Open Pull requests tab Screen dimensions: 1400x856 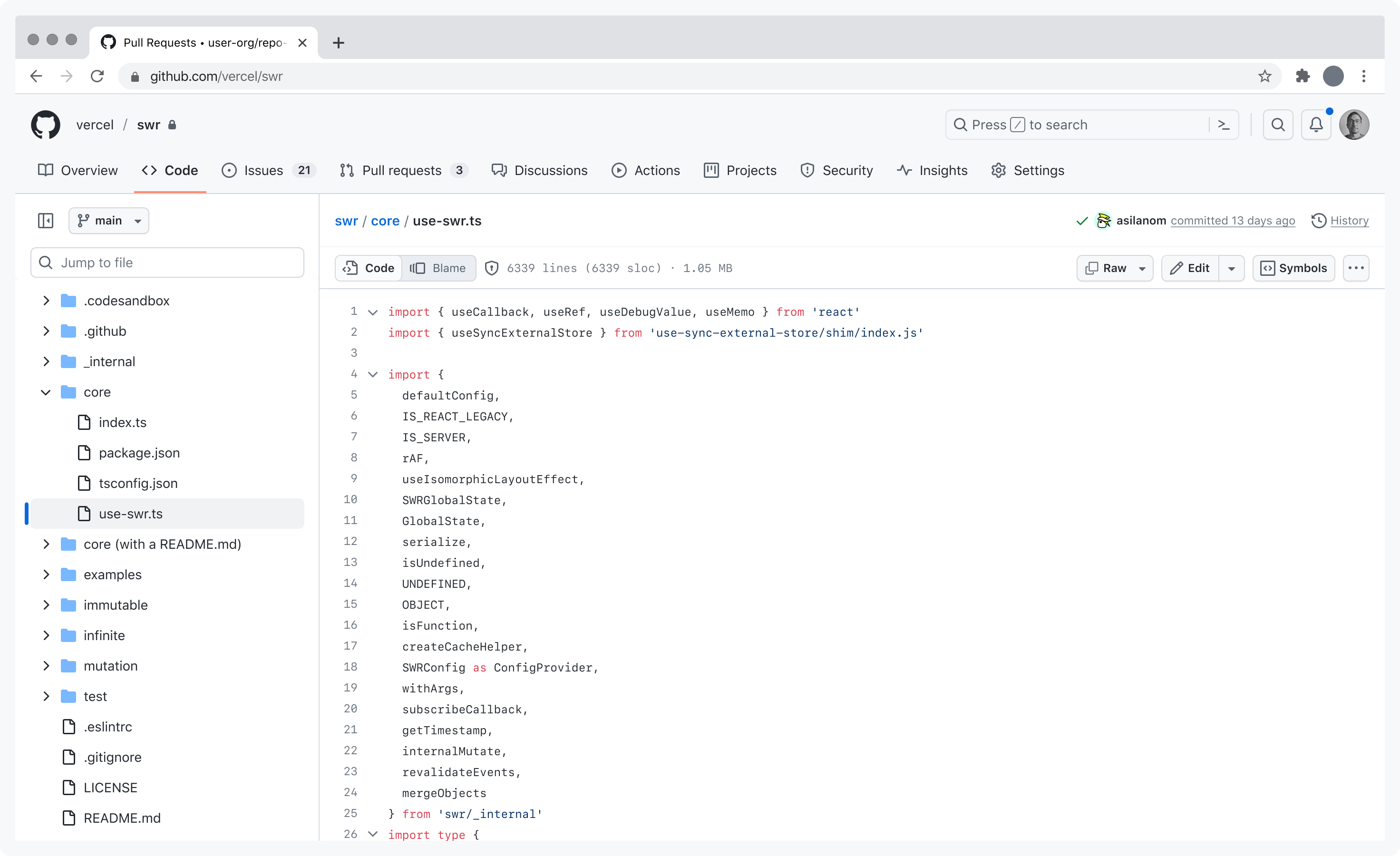point(403,170)
